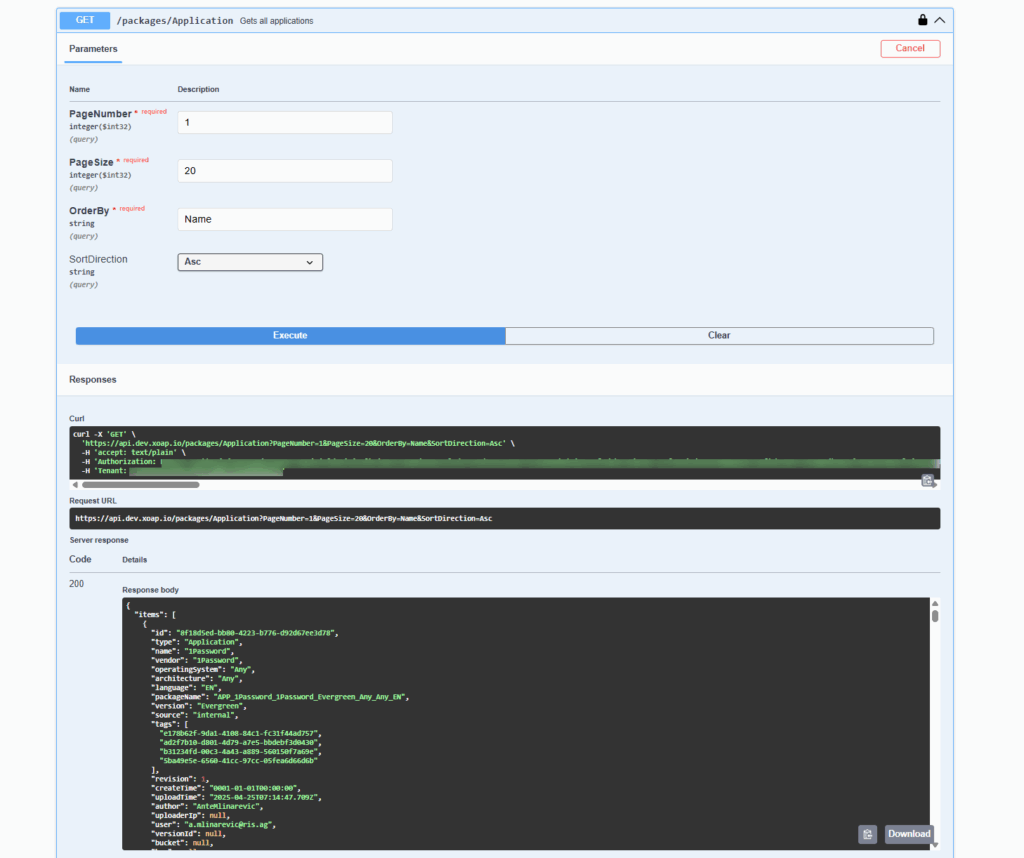Execute the API request
This screenshot has width=1024, height=858.
click(290, 336)
